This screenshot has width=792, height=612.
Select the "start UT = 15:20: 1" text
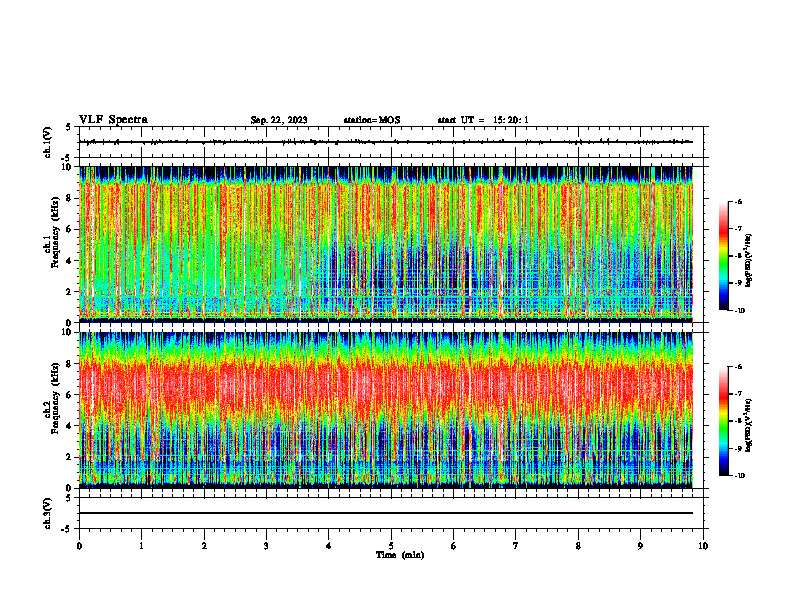(483, 120)
